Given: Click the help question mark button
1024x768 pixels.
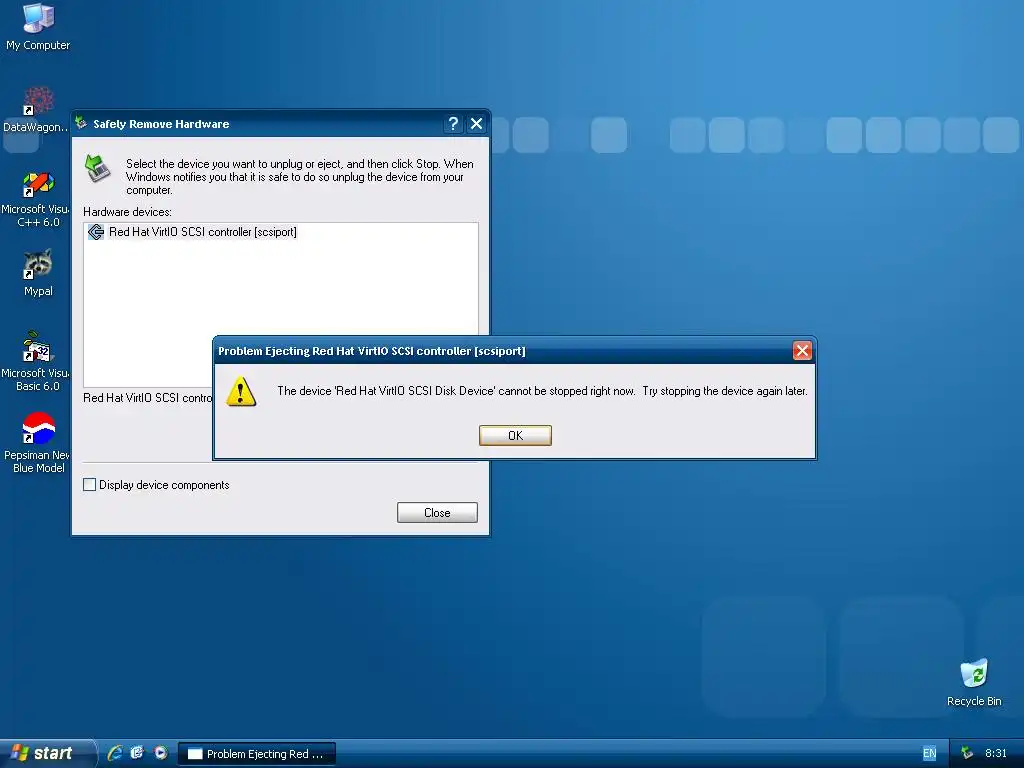Looking at the screenshot, I should point(453,124).
